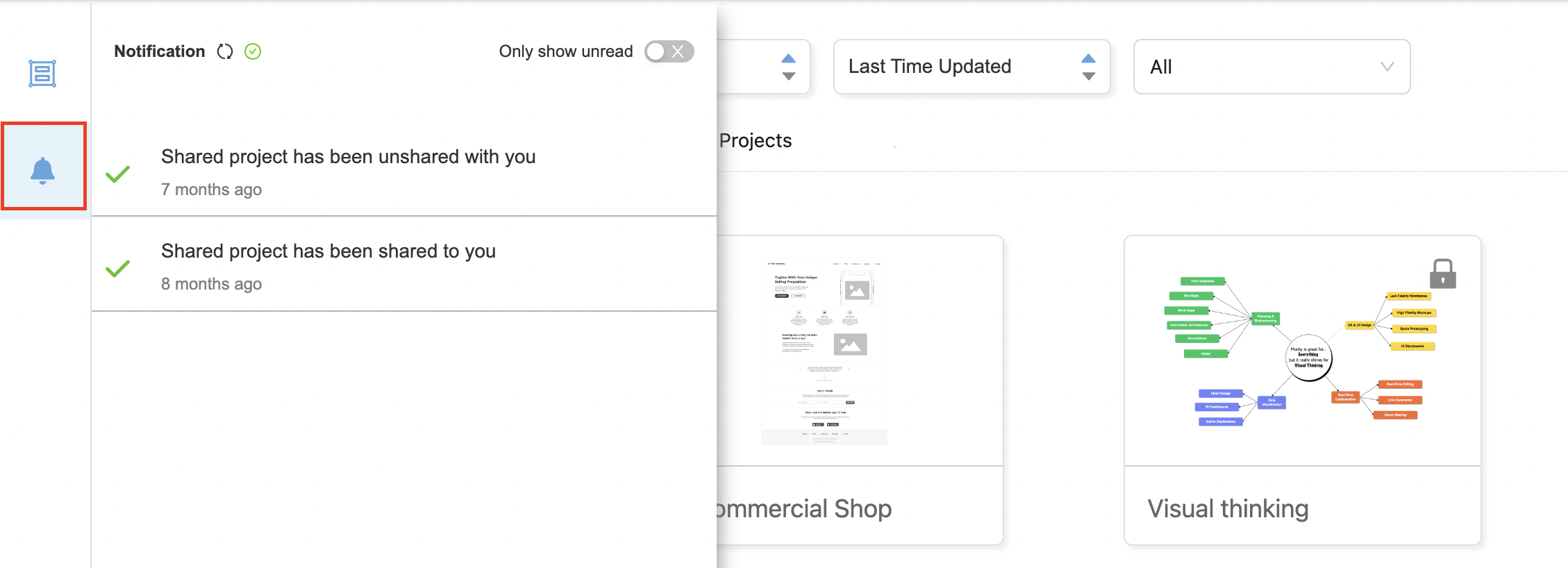Click the Commercial Shop project title
Viewport: 1568px width, 568px height.
[x=804, y=508]
